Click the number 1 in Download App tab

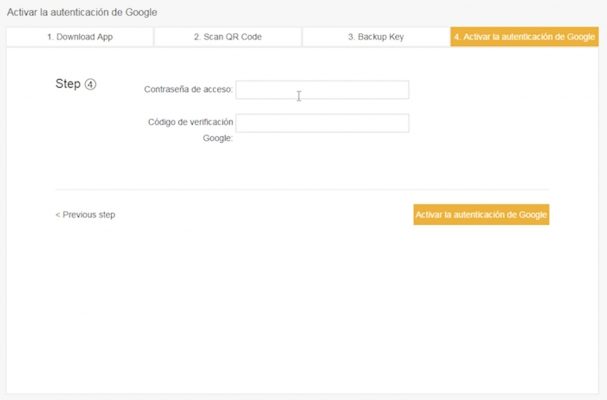(x=49, y=37)
